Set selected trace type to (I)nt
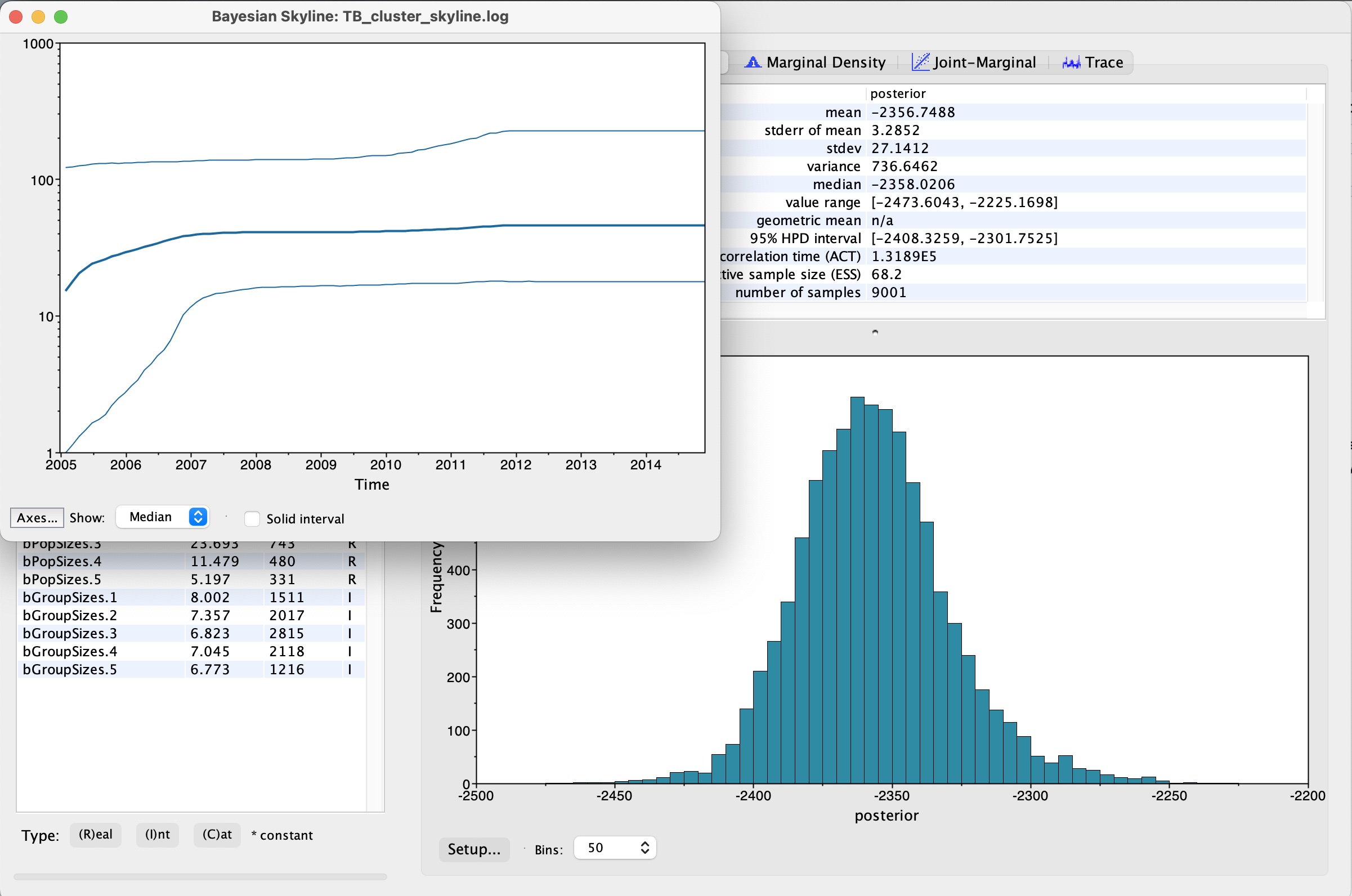 click(157, 834)
